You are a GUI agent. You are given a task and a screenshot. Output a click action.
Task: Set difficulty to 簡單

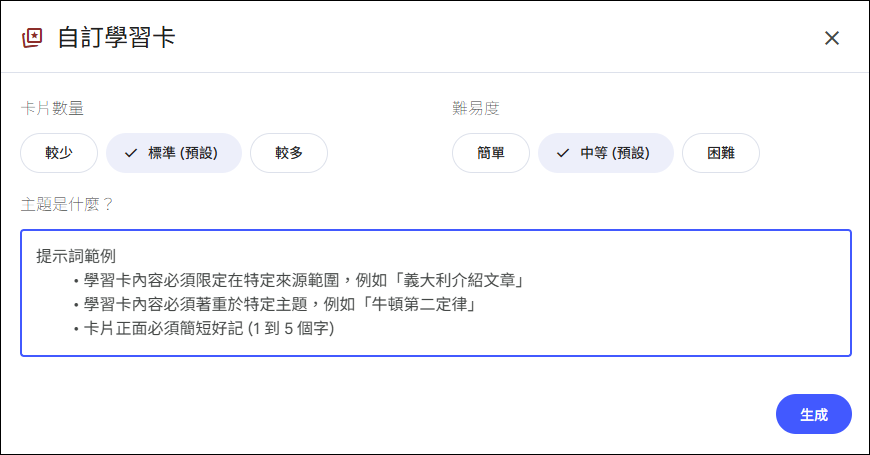coord(490,153)
